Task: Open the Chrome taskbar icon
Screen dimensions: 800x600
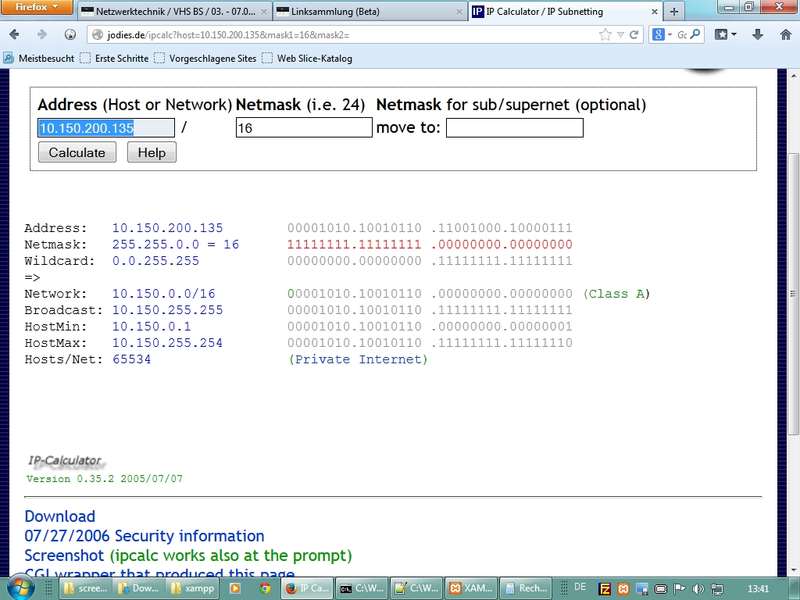Action: [265, 588]
